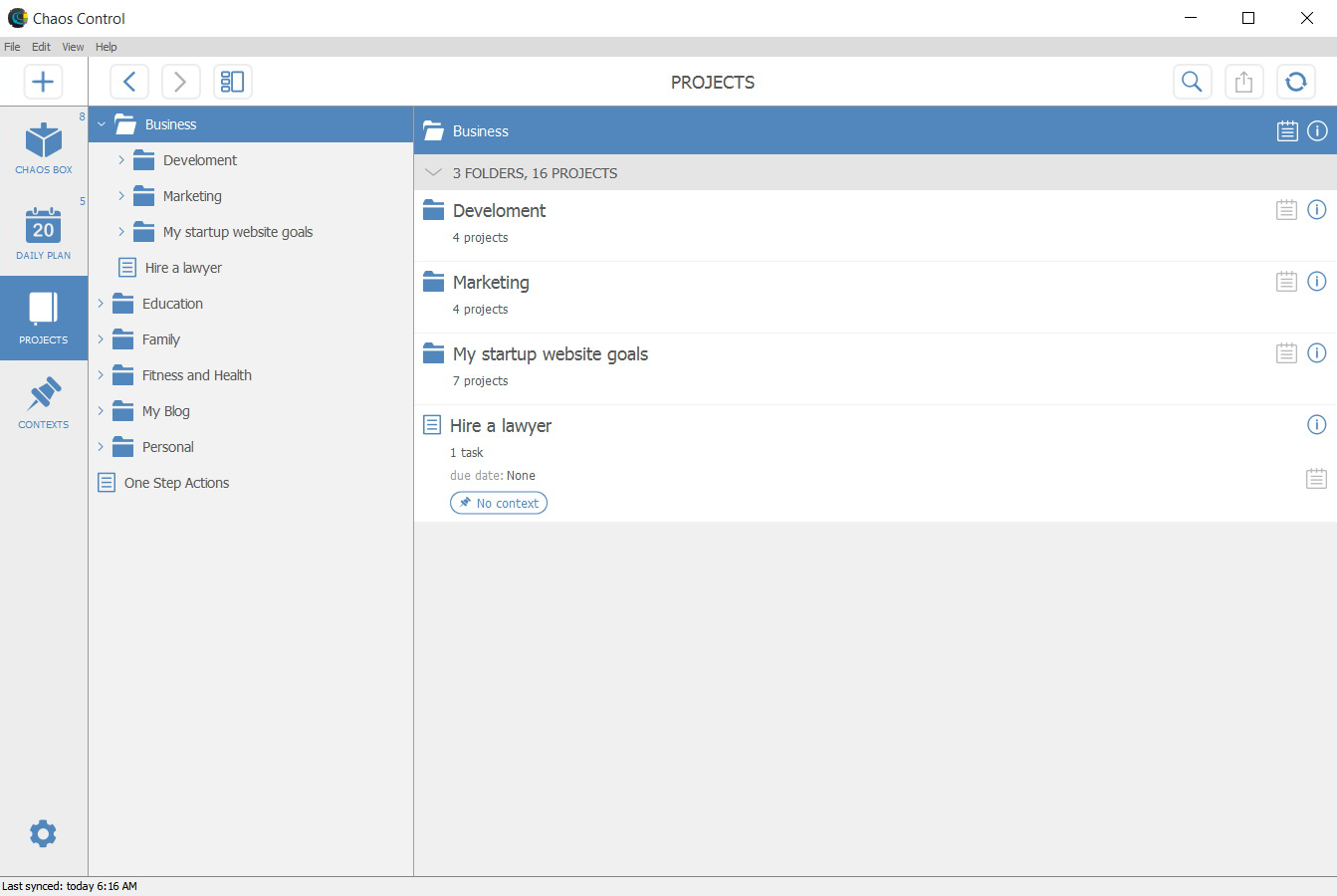Open calendar icon in Business header
Image resolution: width=1337 pixels, height=896 pixels.
[1287, 131]
